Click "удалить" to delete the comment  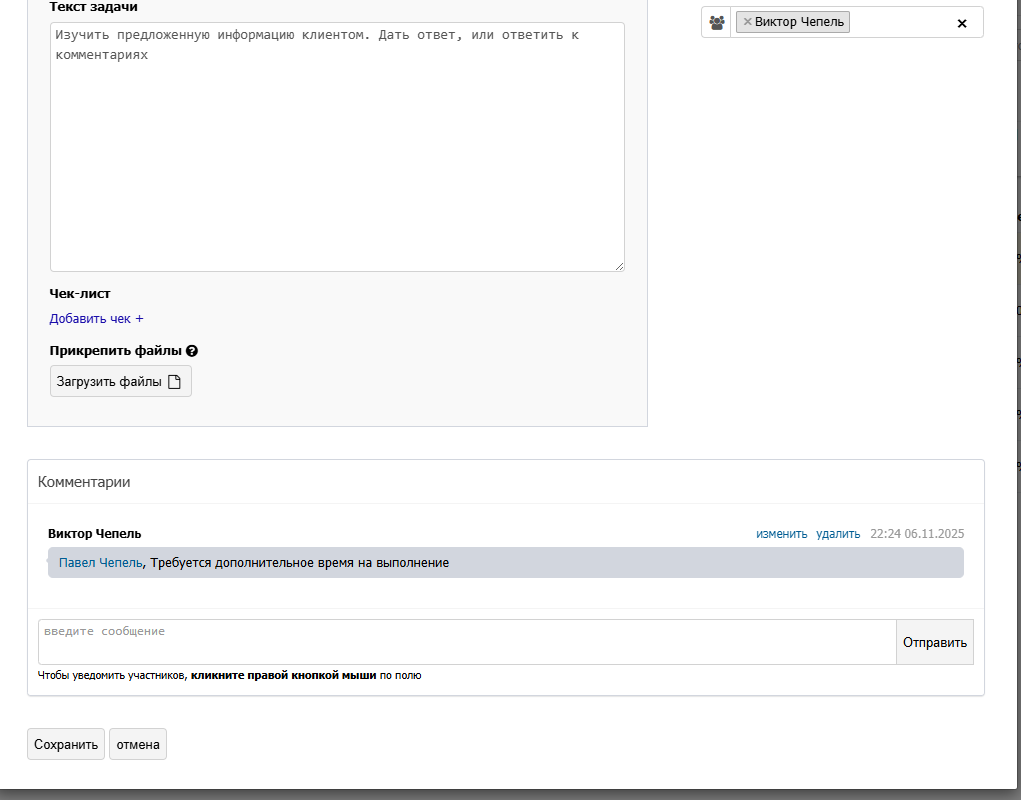tap(838, 534)
